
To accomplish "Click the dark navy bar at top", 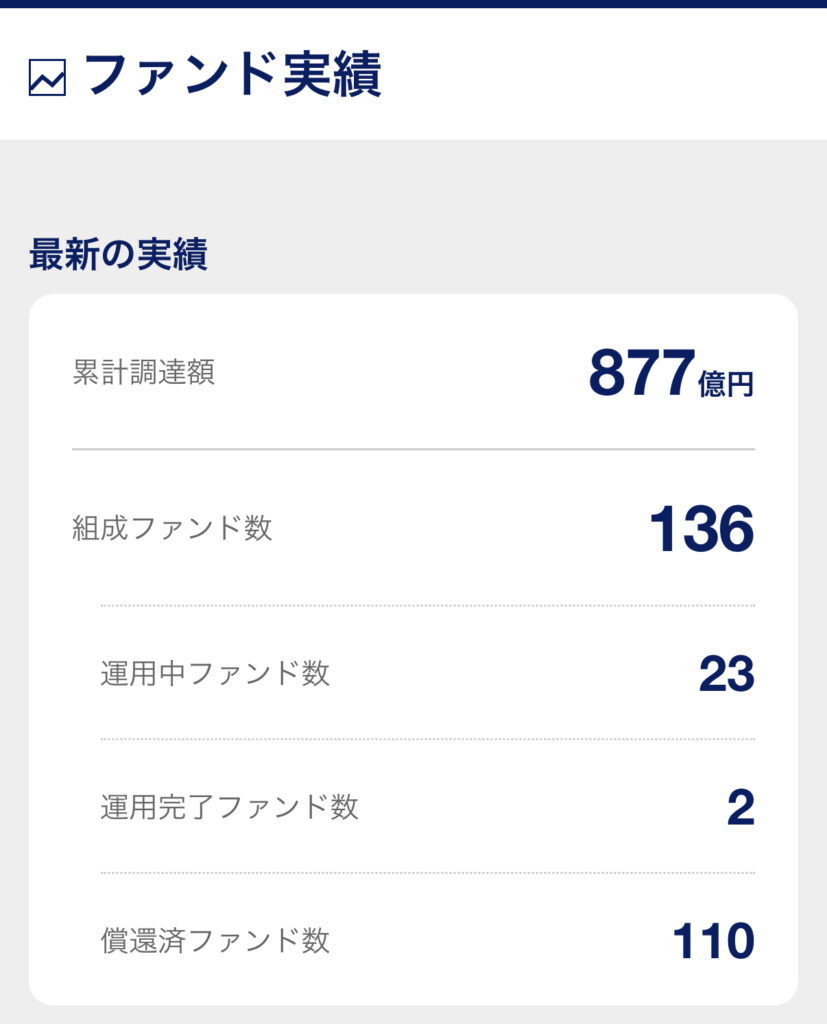I will [413, 4].
